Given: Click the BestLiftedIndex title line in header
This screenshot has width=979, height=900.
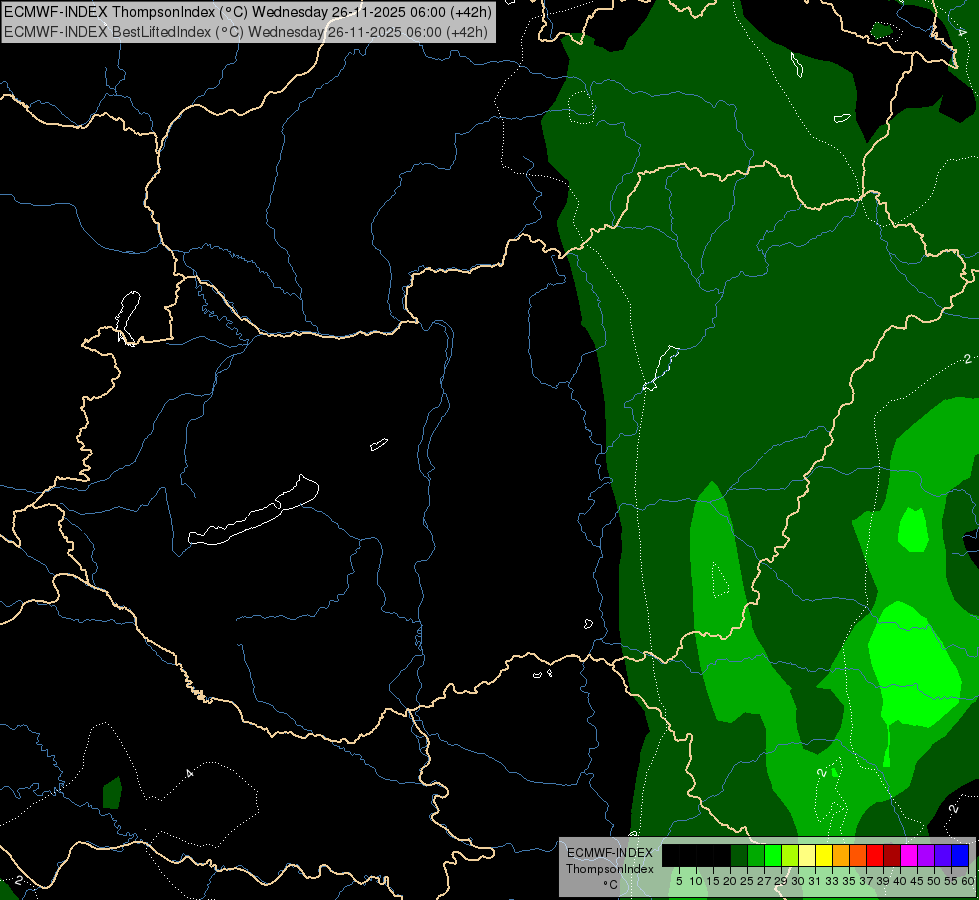Looking at the screenshot, I should 246,32.
